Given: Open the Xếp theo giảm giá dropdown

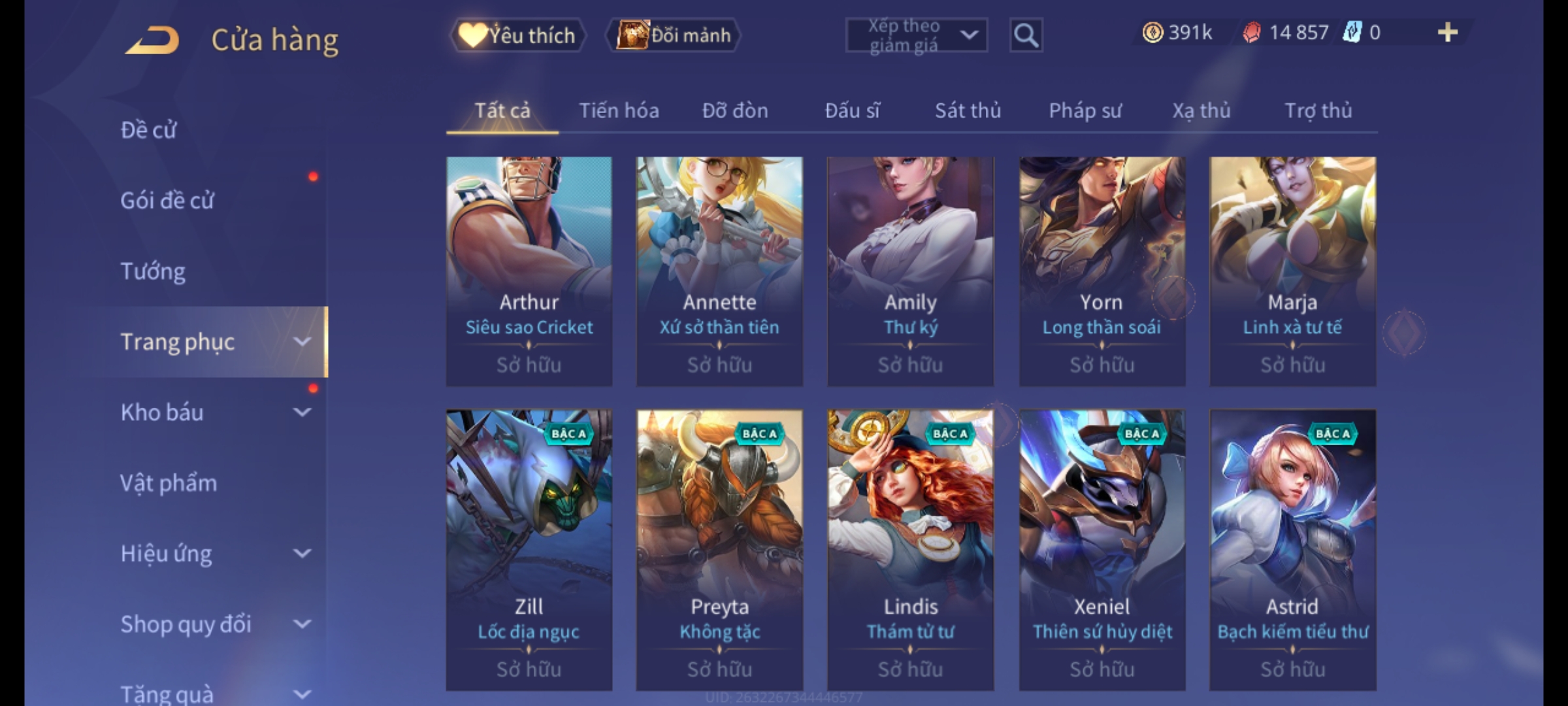Looking at the screenshot, I should click(916, 35).
